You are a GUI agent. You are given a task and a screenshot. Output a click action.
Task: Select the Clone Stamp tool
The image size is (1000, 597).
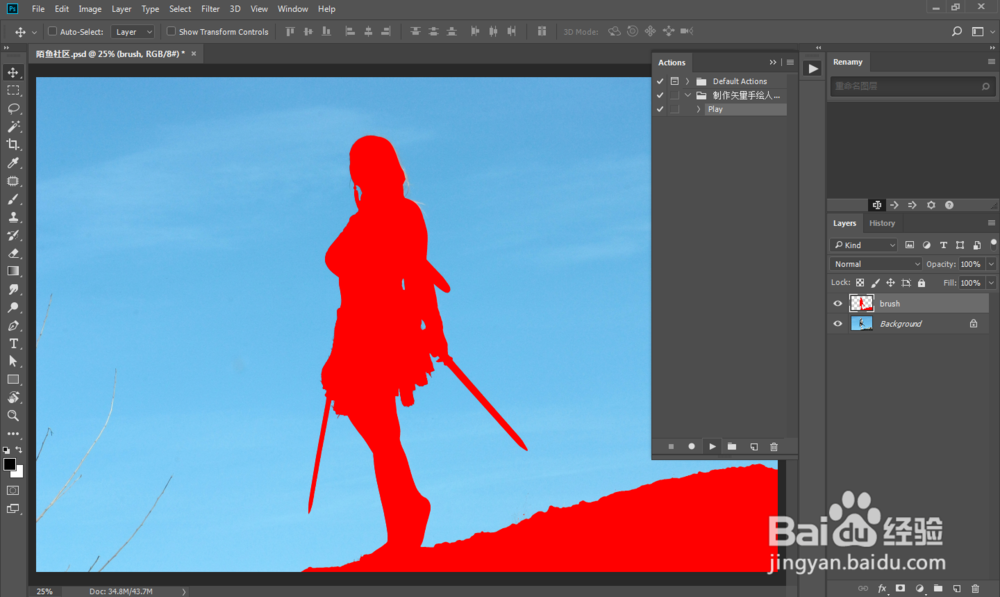(13, 217)
